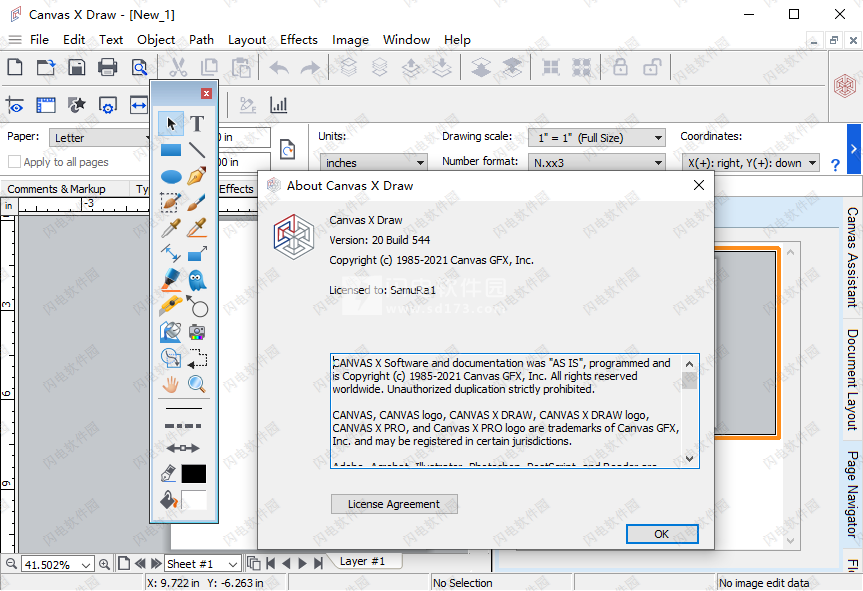Click the Open file icon in the toolbar
This screenshot has height=591, width=863.
point(46,67)
